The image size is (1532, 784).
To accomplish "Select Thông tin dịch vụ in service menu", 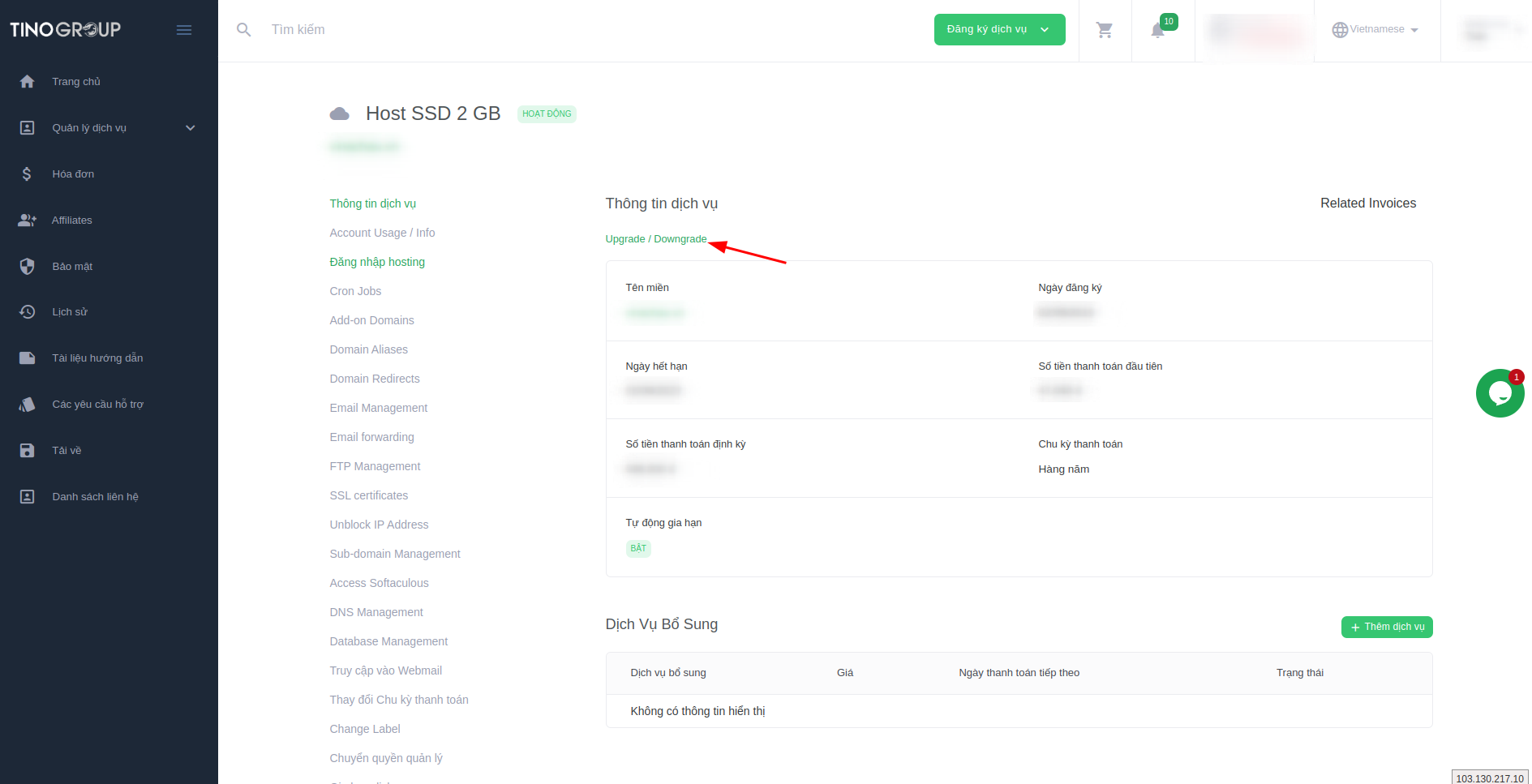I will click(372, 203).
